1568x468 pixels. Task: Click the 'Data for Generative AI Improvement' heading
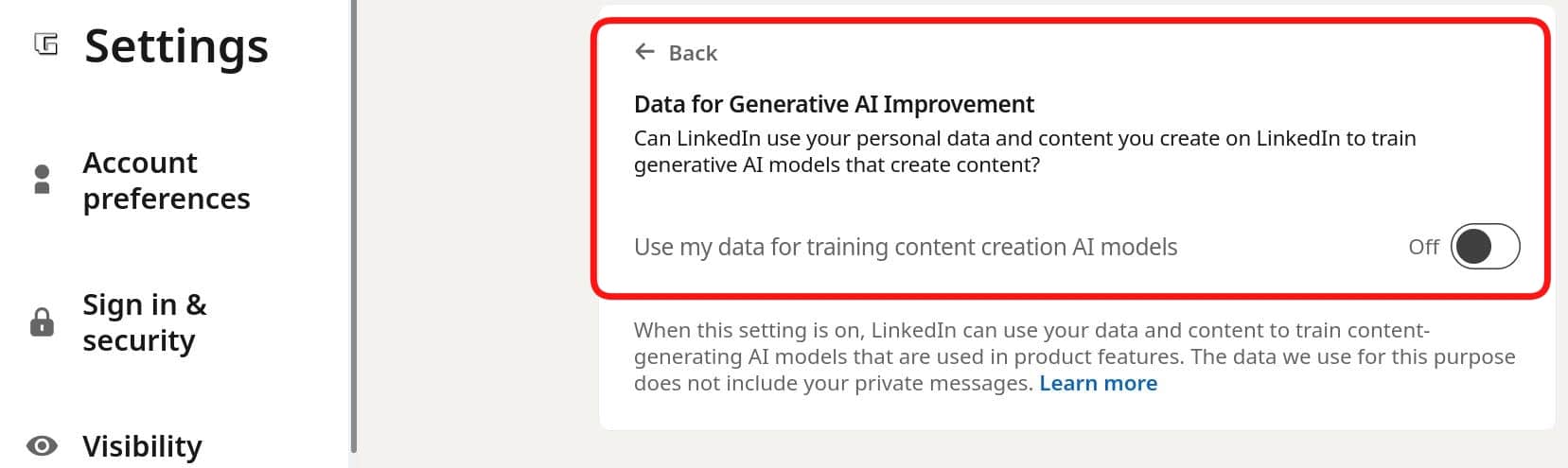pos(834,104)
